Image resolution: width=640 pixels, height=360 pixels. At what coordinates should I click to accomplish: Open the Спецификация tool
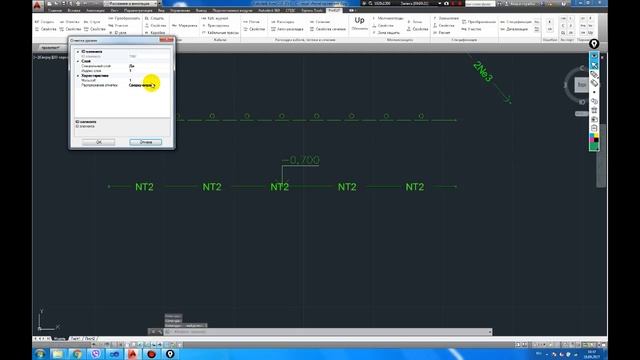click(x=516, y=22)
